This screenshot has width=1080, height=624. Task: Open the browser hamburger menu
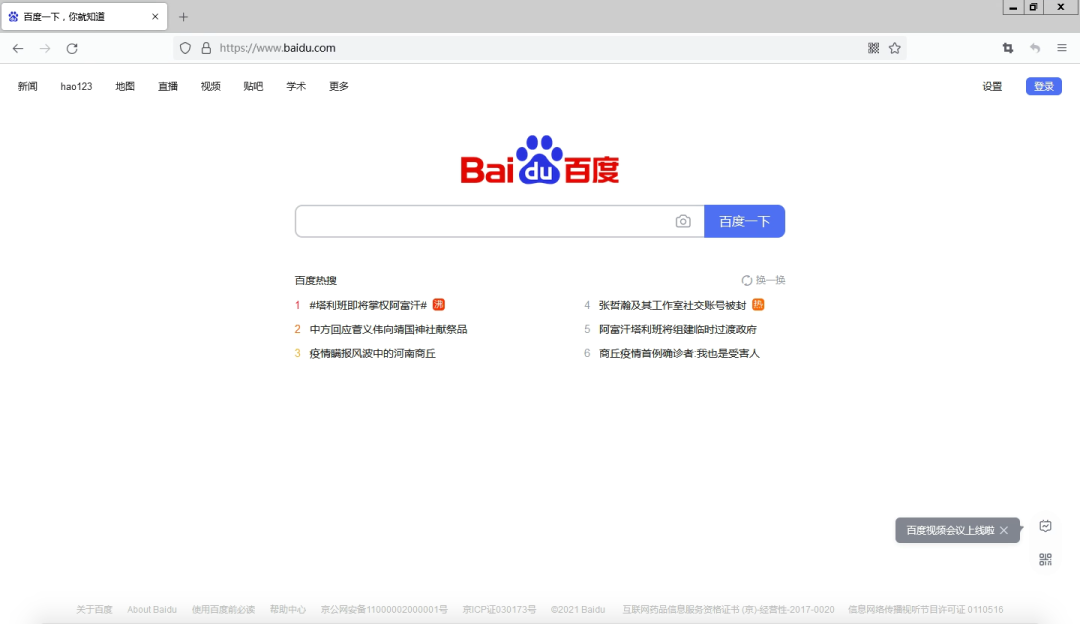[1061, 48]
